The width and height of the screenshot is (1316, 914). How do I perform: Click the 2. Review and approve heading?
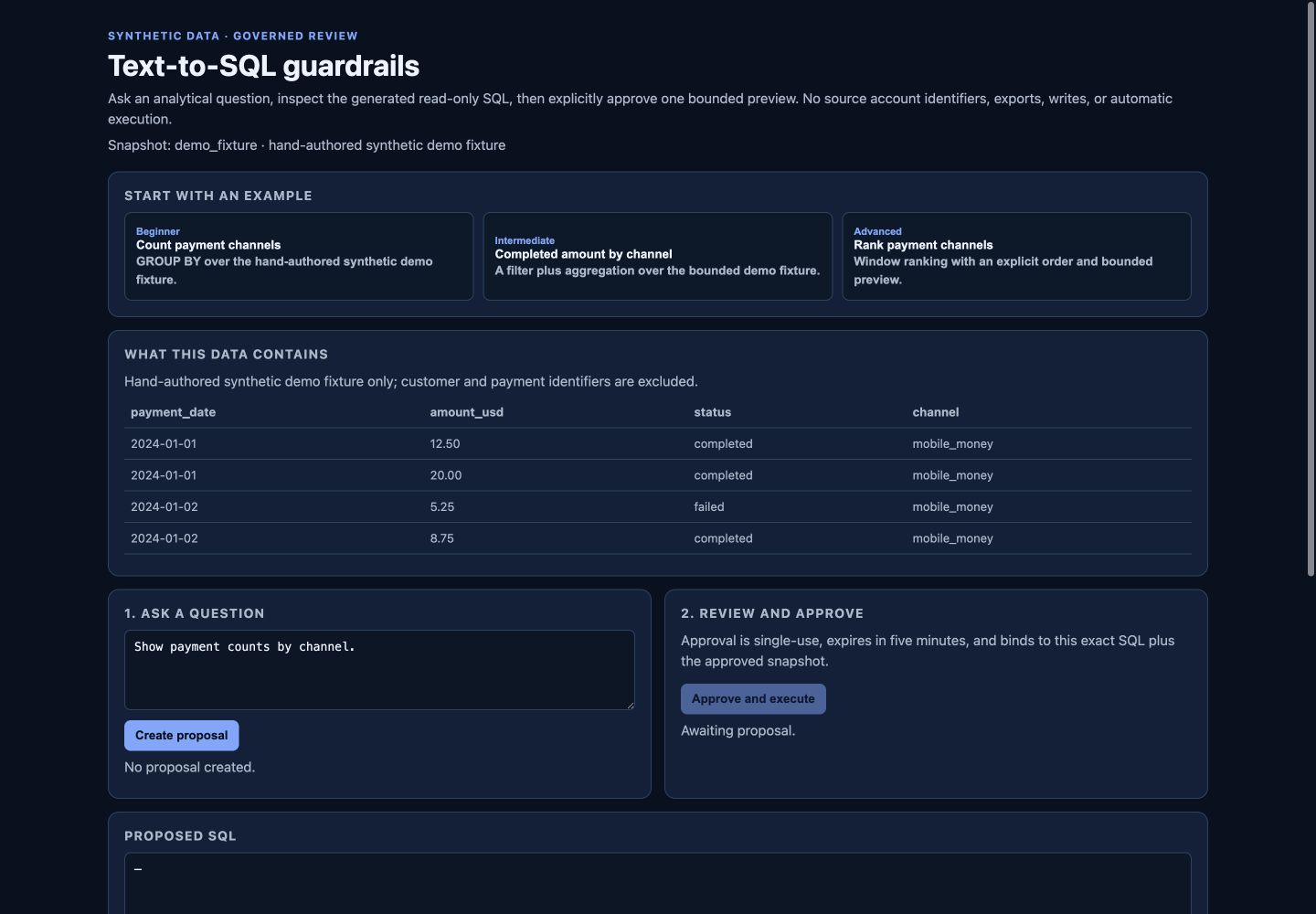(772, 614)
